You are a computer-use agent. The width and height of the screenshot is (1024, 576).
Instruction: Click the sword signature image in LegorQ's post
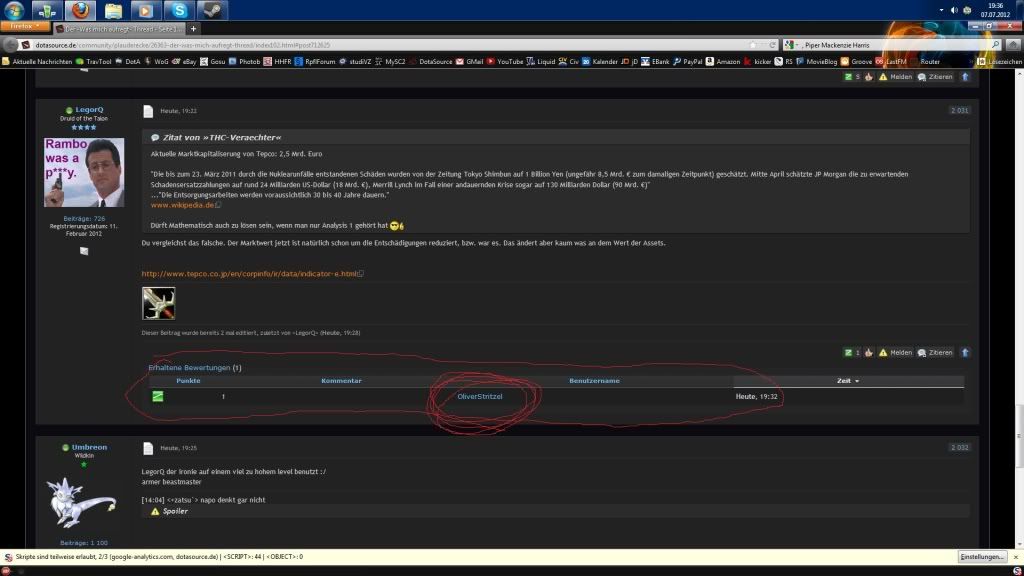[159, 304]
